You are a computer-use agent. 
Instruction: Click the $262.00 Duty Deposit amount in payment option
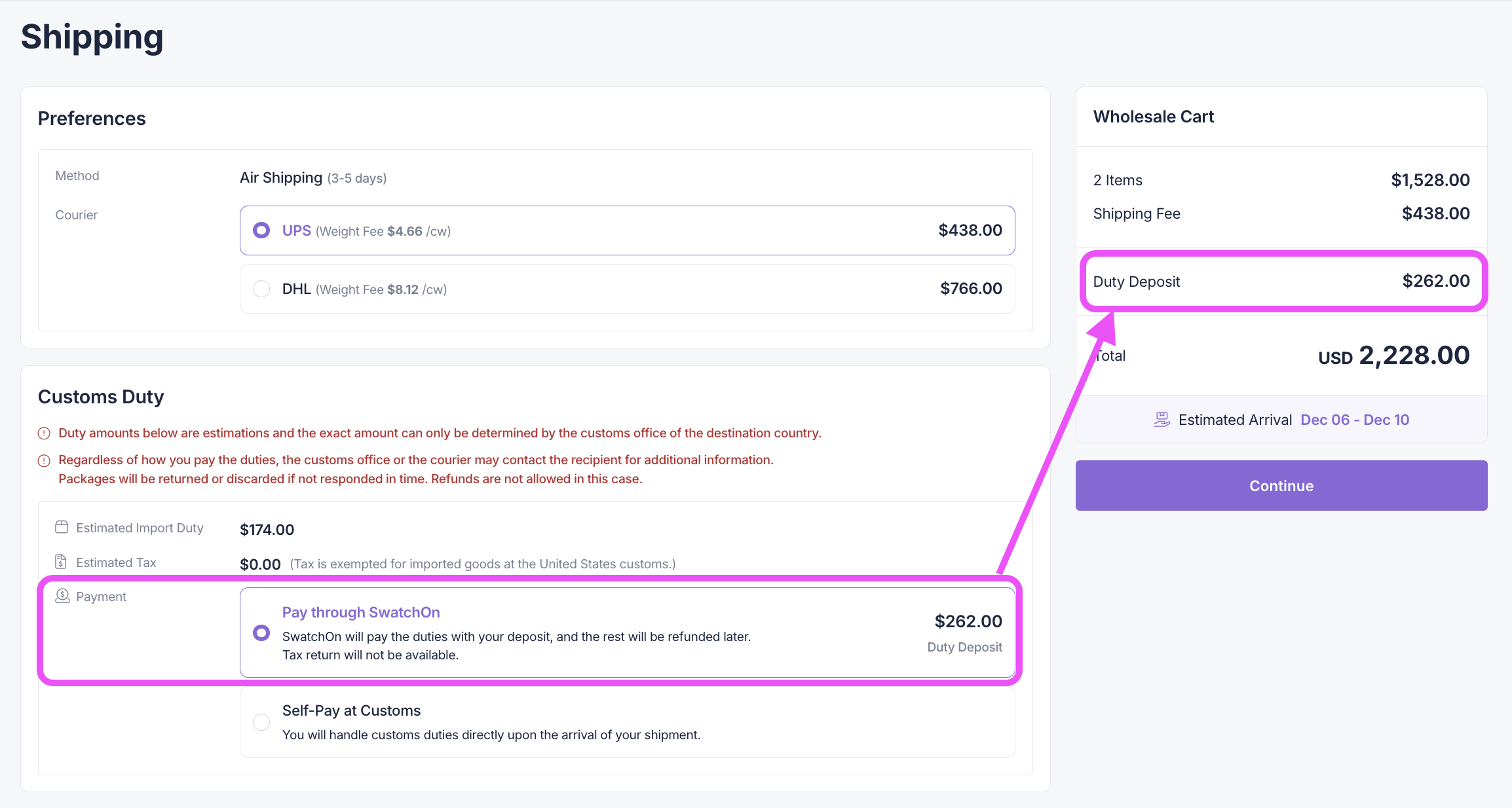pos(968,621)
